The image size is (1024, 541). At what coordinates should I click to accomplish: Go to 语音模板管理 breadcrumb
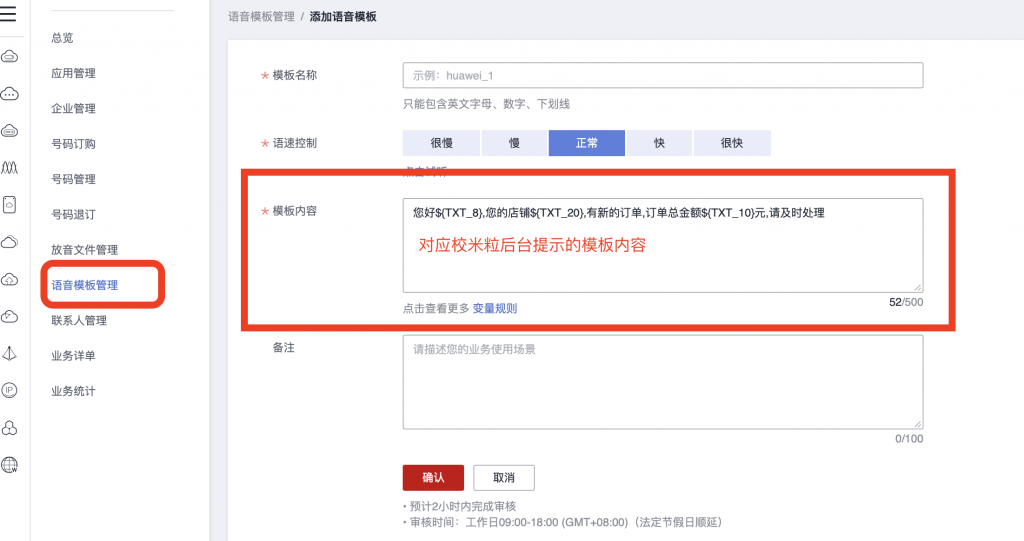click(261, 16)
